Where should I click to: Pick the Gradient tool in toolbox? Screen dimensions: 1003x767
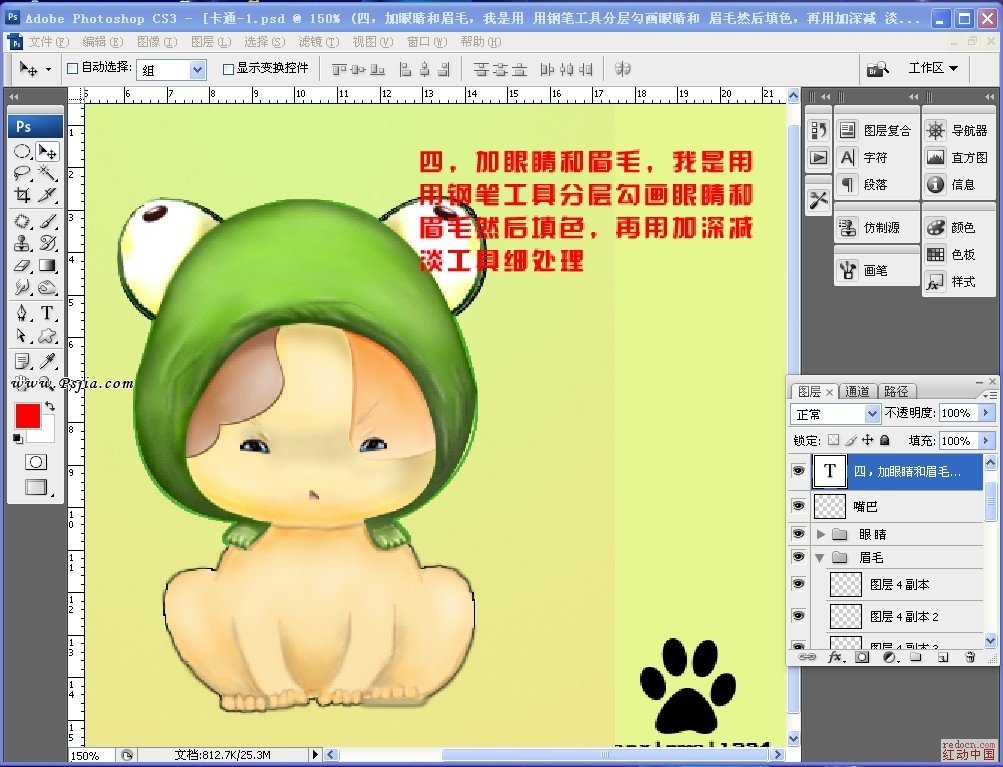click(47, 266)
